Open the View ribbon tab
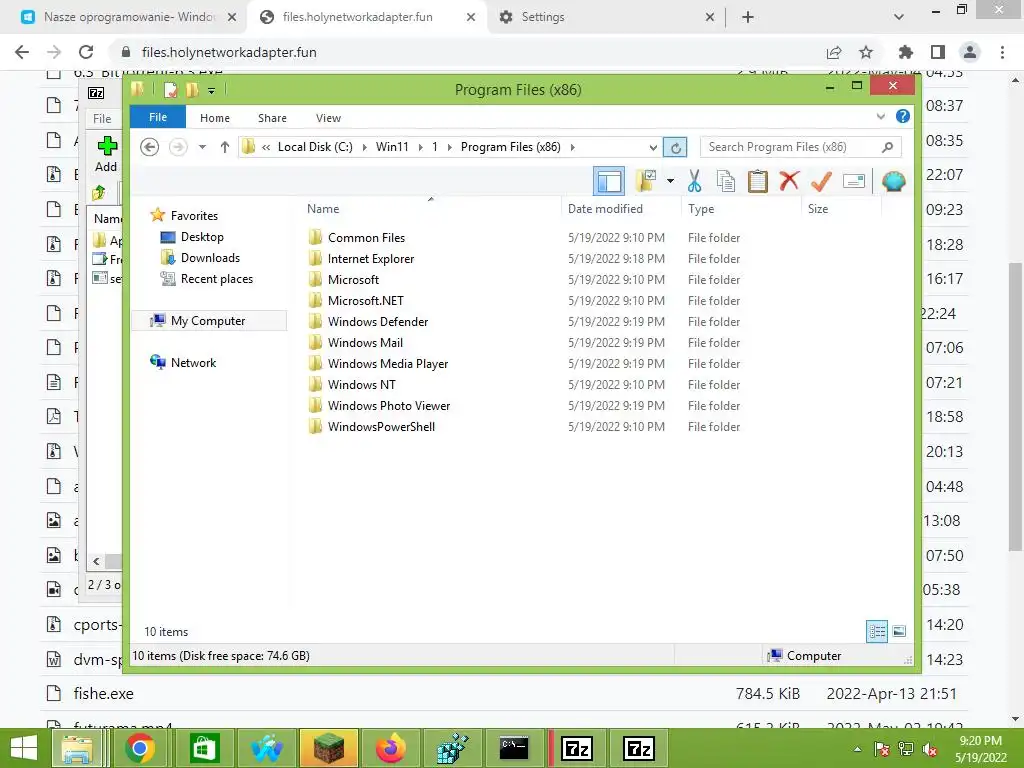The image size is (1024, 768). [328, 118]
